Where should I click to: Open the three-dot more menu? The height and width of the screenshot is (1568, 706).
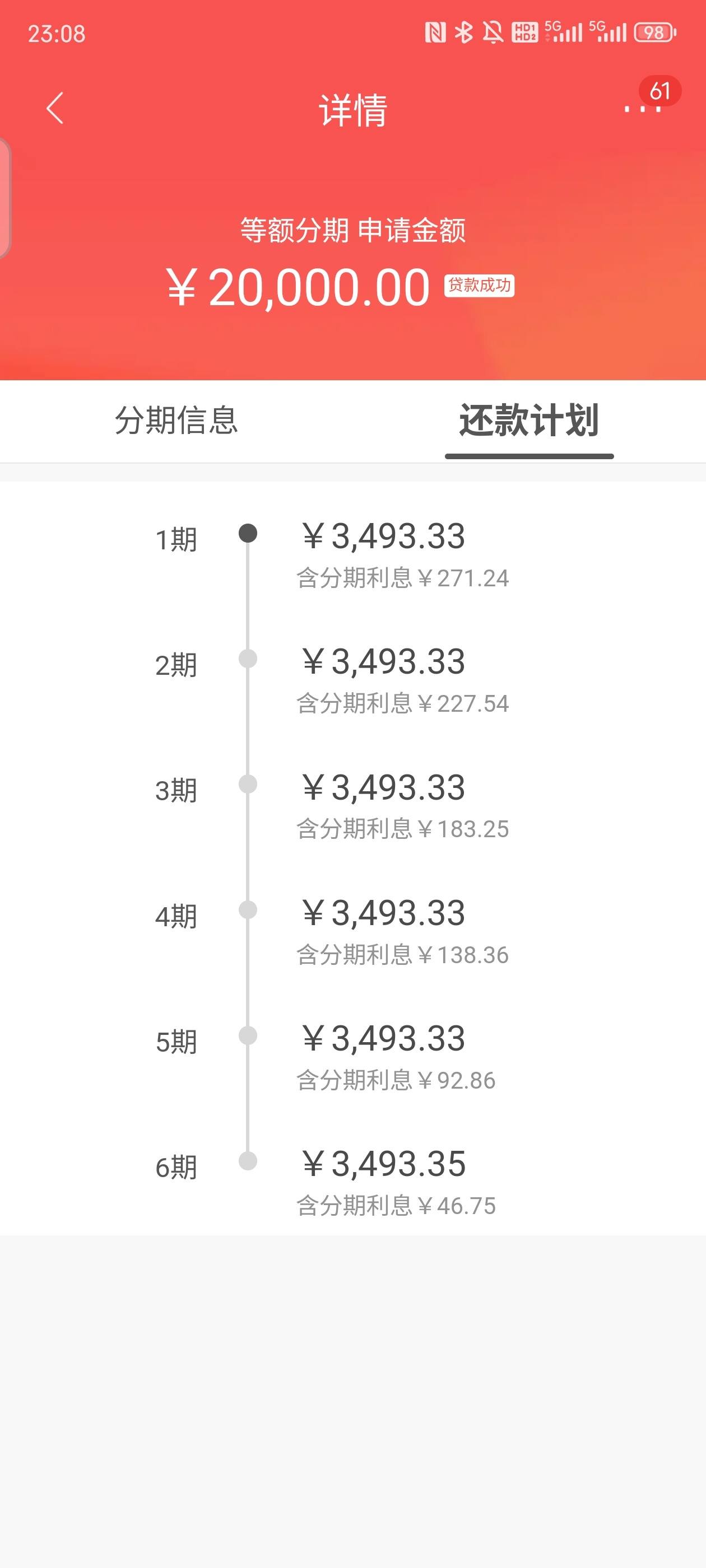642,109
